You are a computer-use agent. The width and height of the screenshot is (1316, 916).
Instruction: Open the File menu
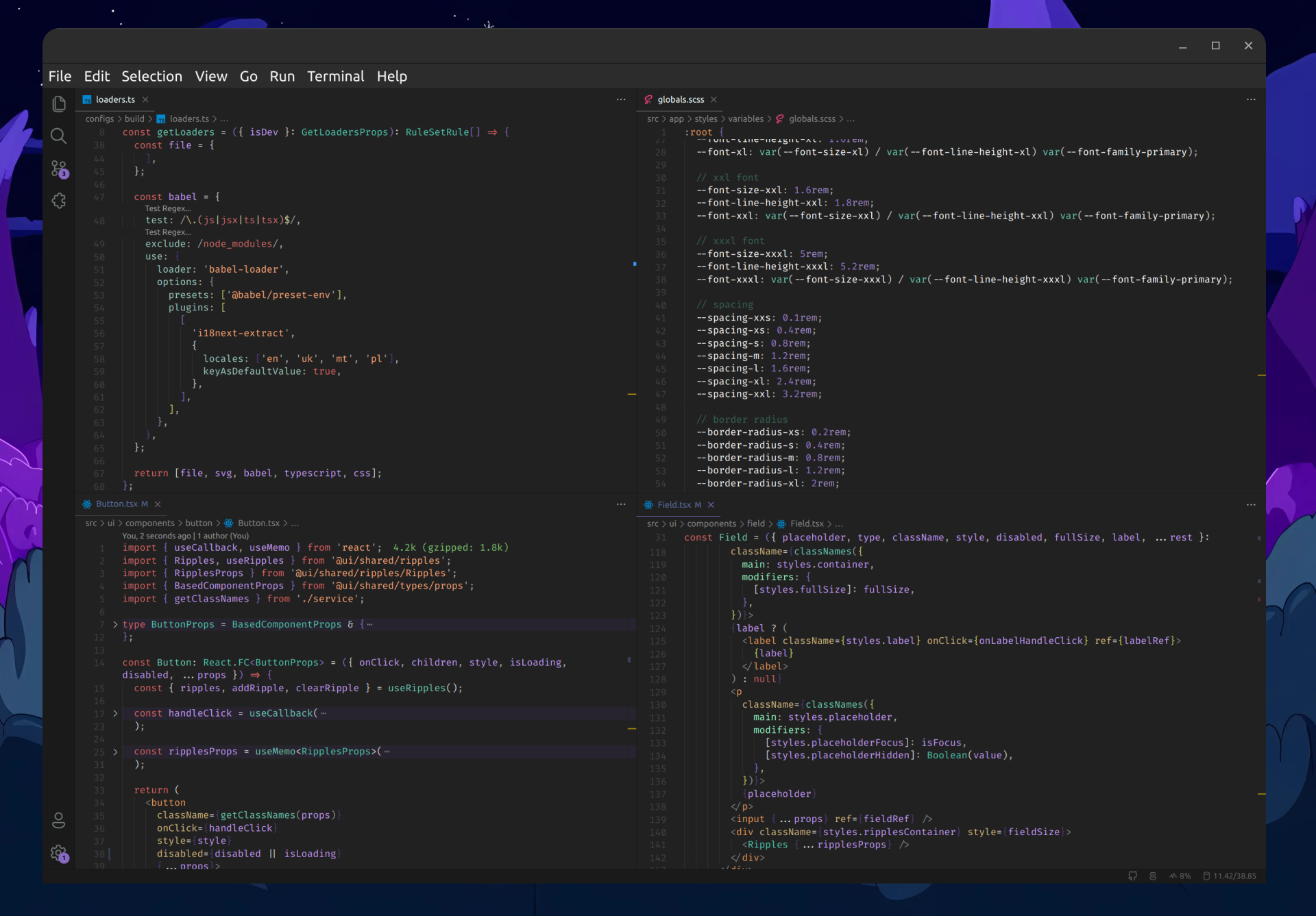[x=60, y=76]
